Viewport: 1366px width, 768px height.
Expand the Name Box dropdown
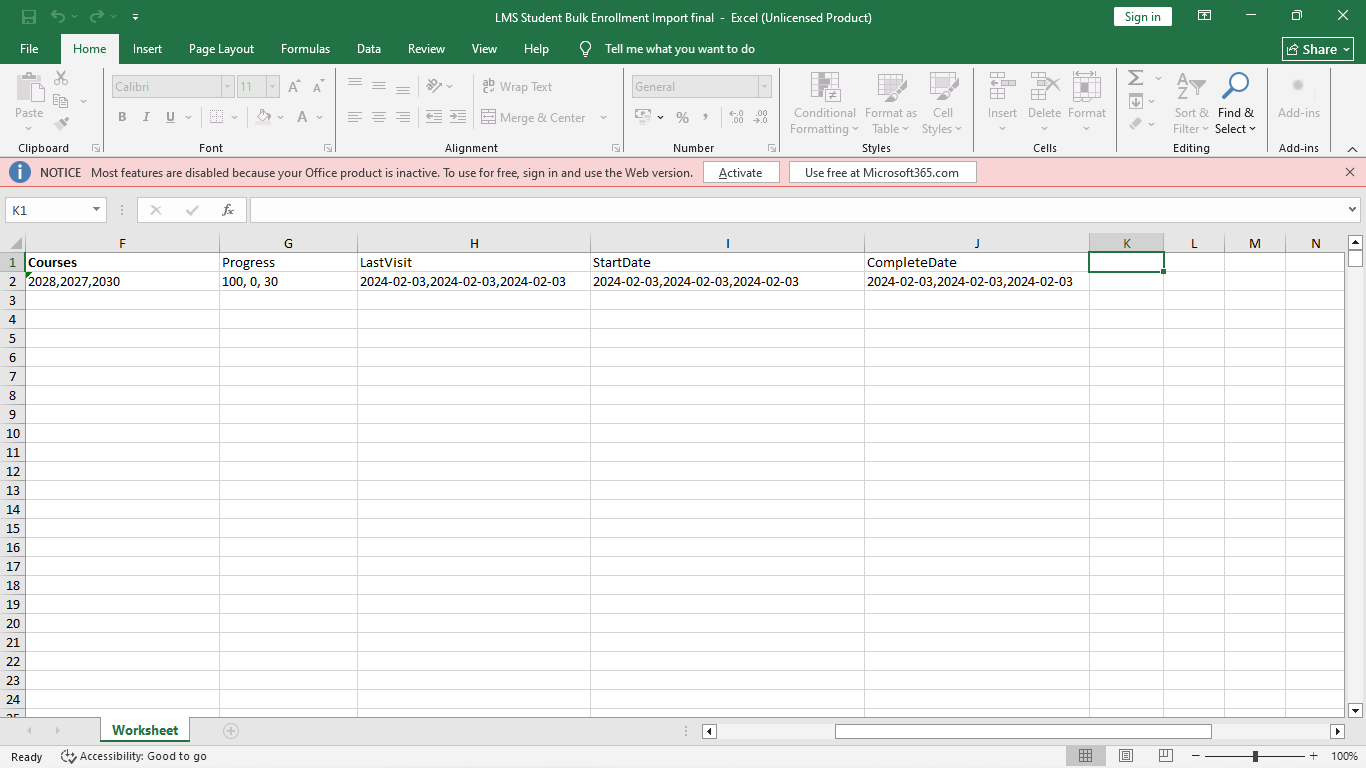pyautogui.click(x=97, y=210)
